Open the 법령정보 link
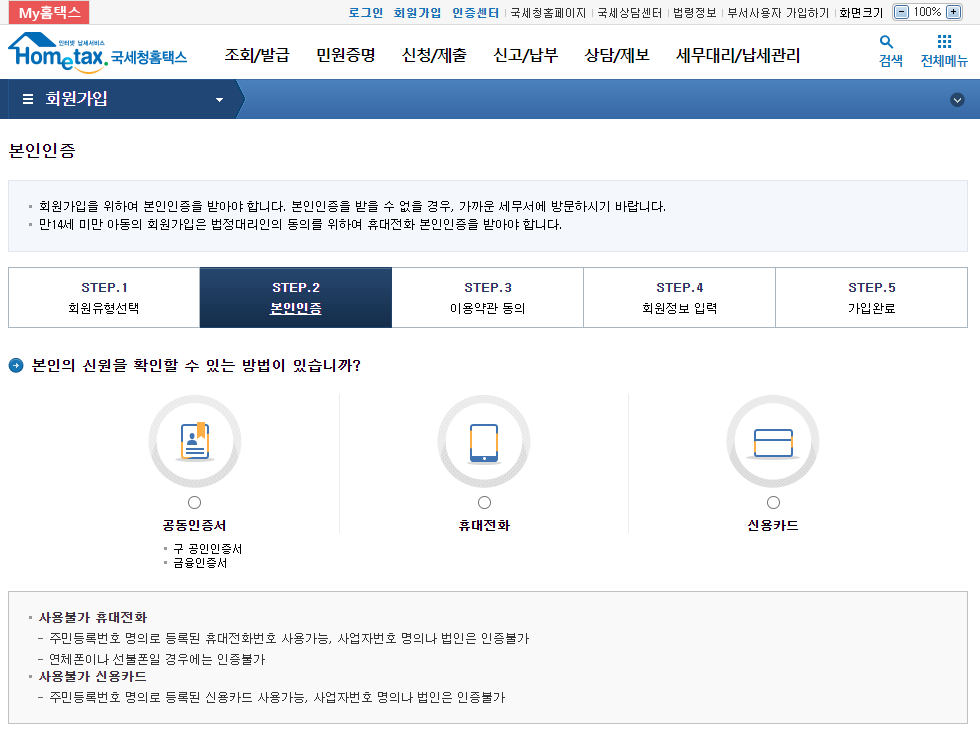980x749 pixels. (x=694, y=13)
